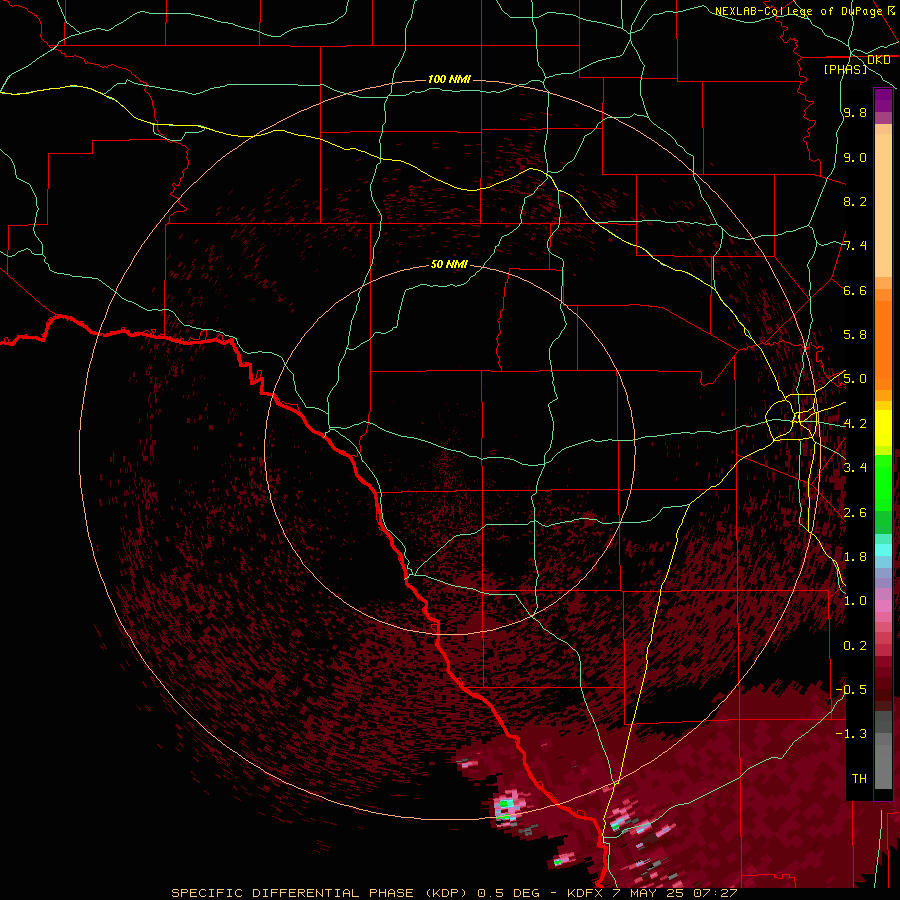Click the 5.0 scale value
Image resolution: width=900 pixels, height=900 pixels.
(855, 379)
